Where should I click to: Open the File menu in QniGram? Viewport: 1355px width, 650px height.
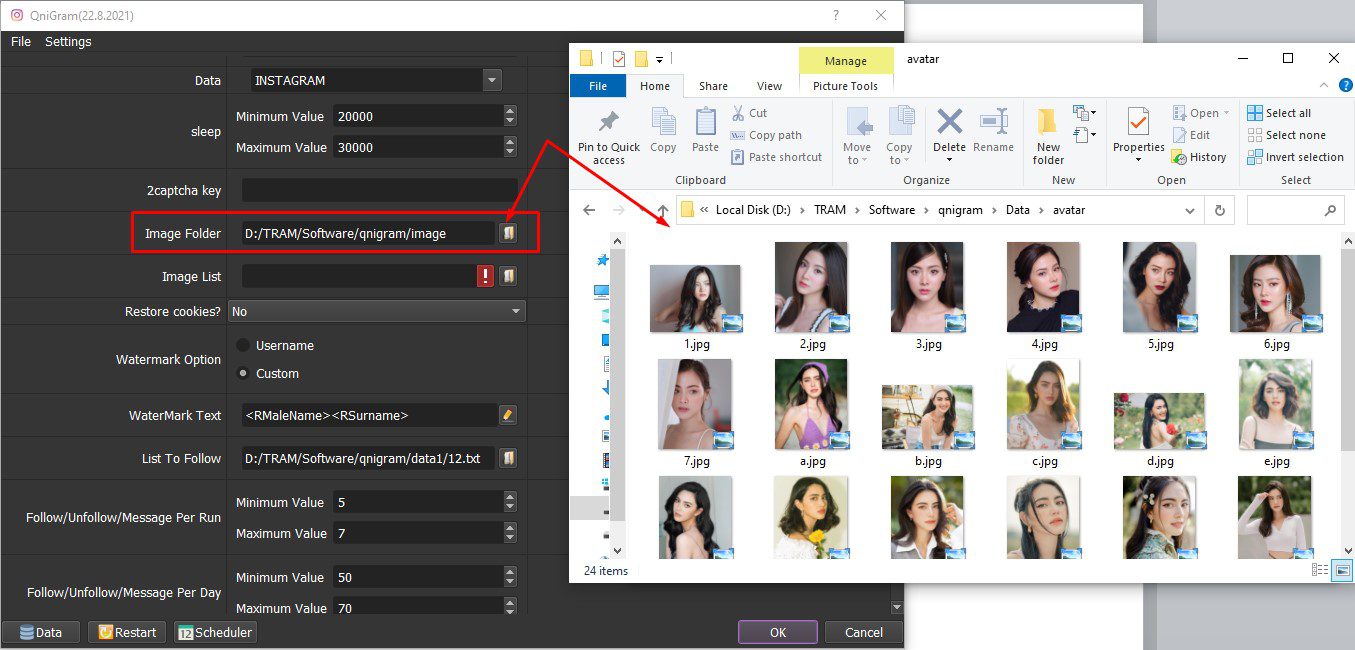[x=21, y=41]
